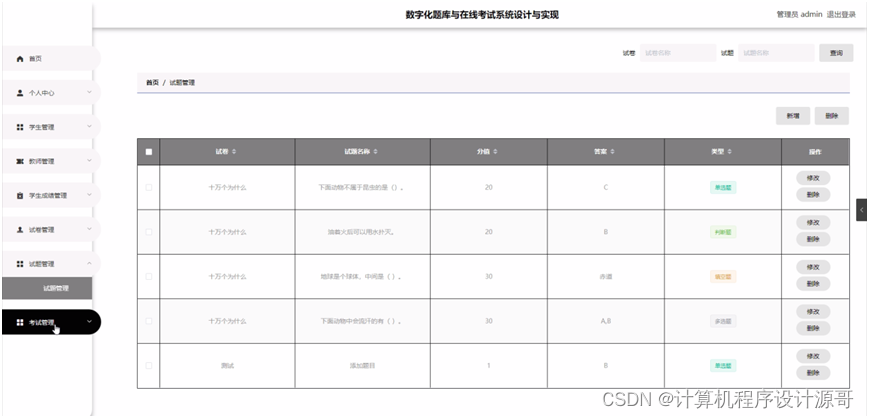Click the answer cell 赤道
Image resolution: width=869 pixels, height=418 pixels.
[x=605, y=277]
